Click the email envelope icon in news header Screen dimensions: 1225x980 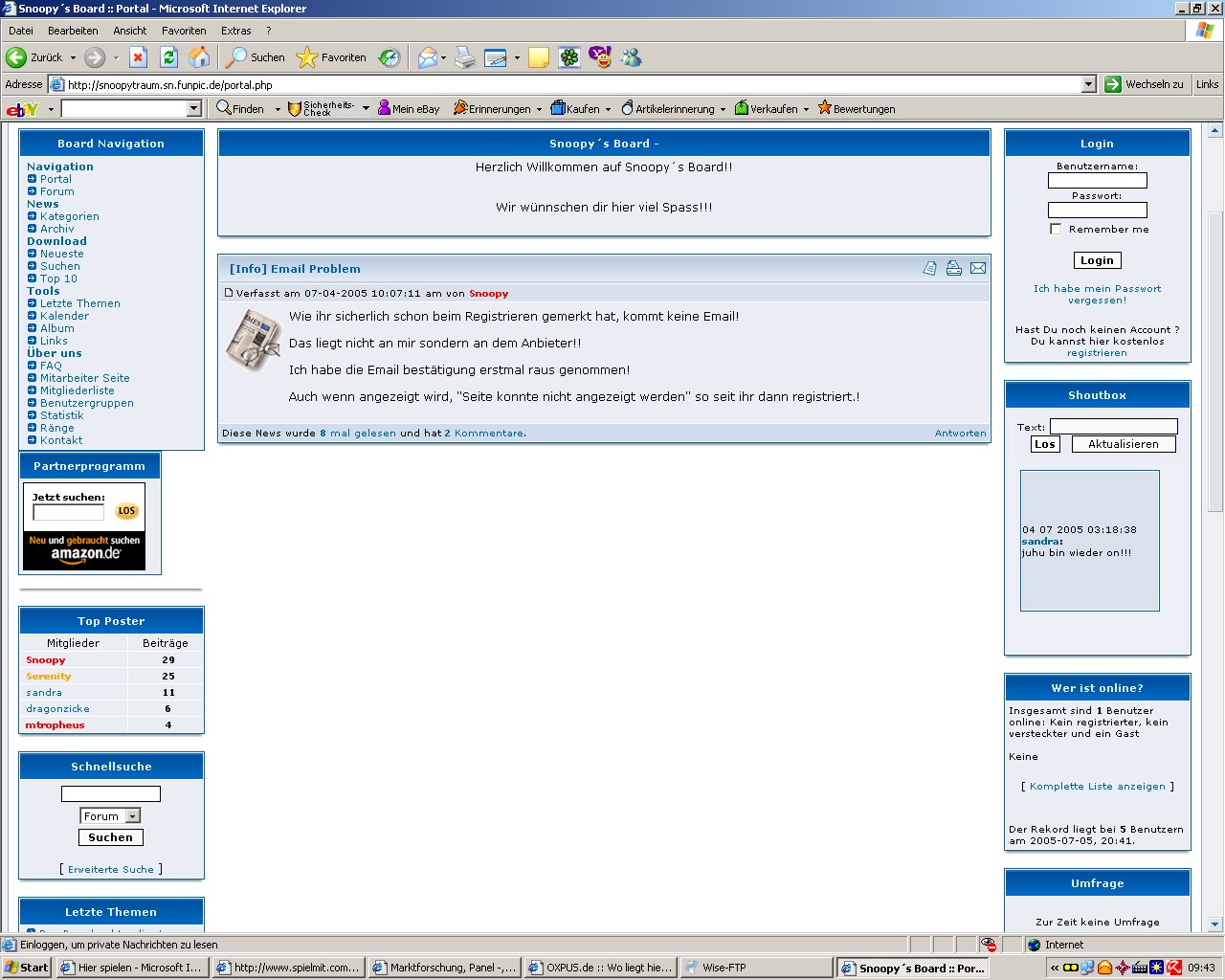pos(977,269)
